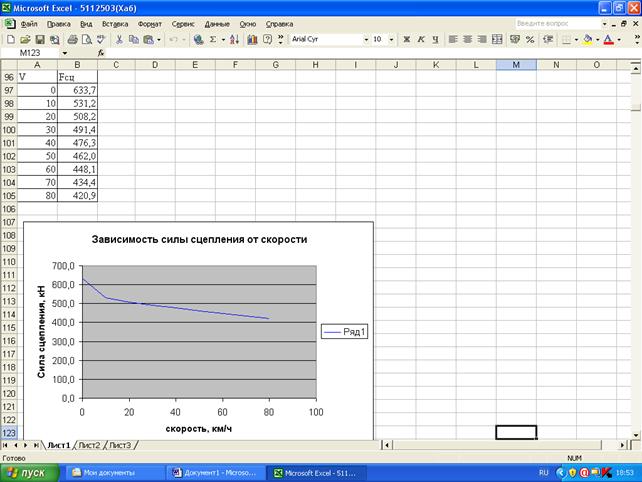Image resolution: width=642 pixels, height=482 pixels.
Task: Click the Print icon
Action: click(x=71, y=40)
